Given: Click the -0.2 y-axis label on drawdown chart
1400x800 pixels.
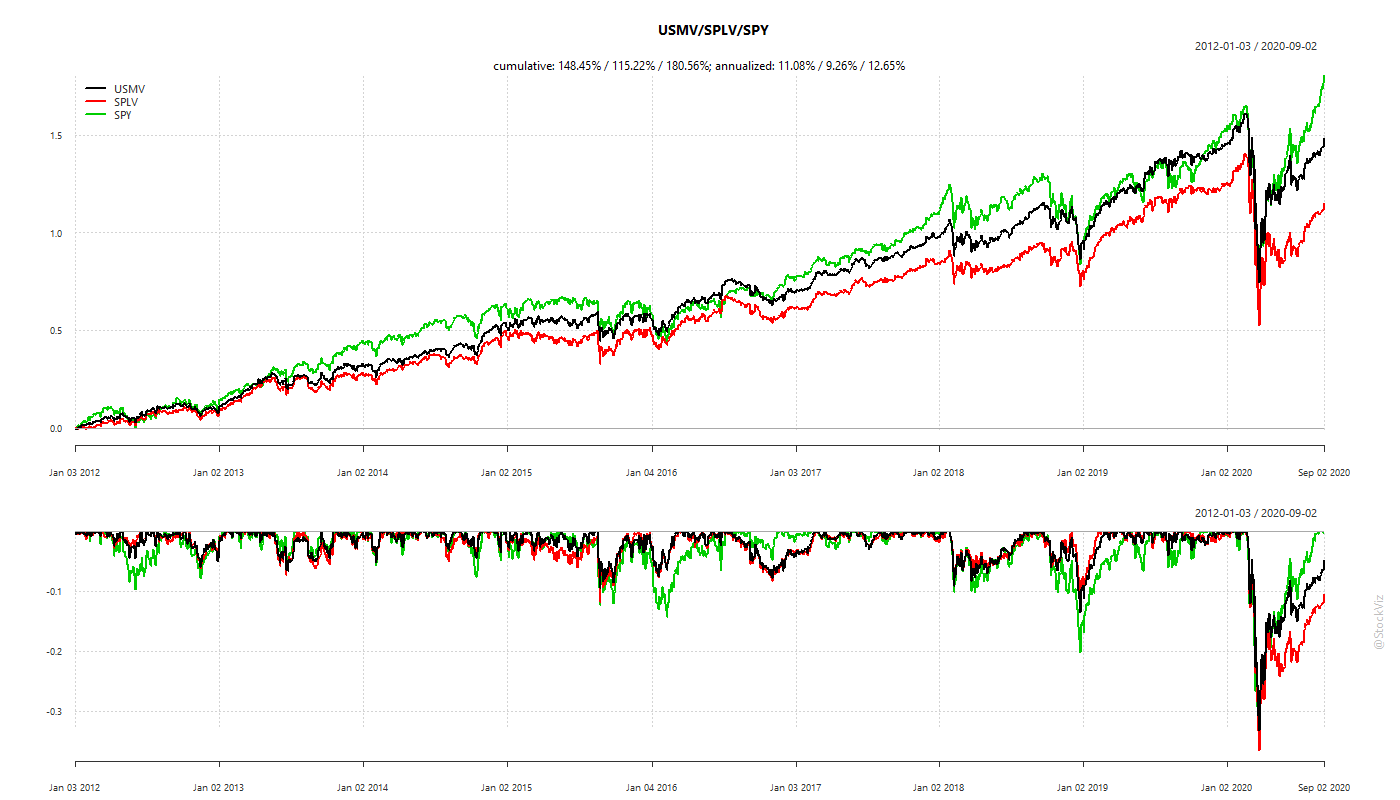Looking at the screenshot, I should (53, 652).
